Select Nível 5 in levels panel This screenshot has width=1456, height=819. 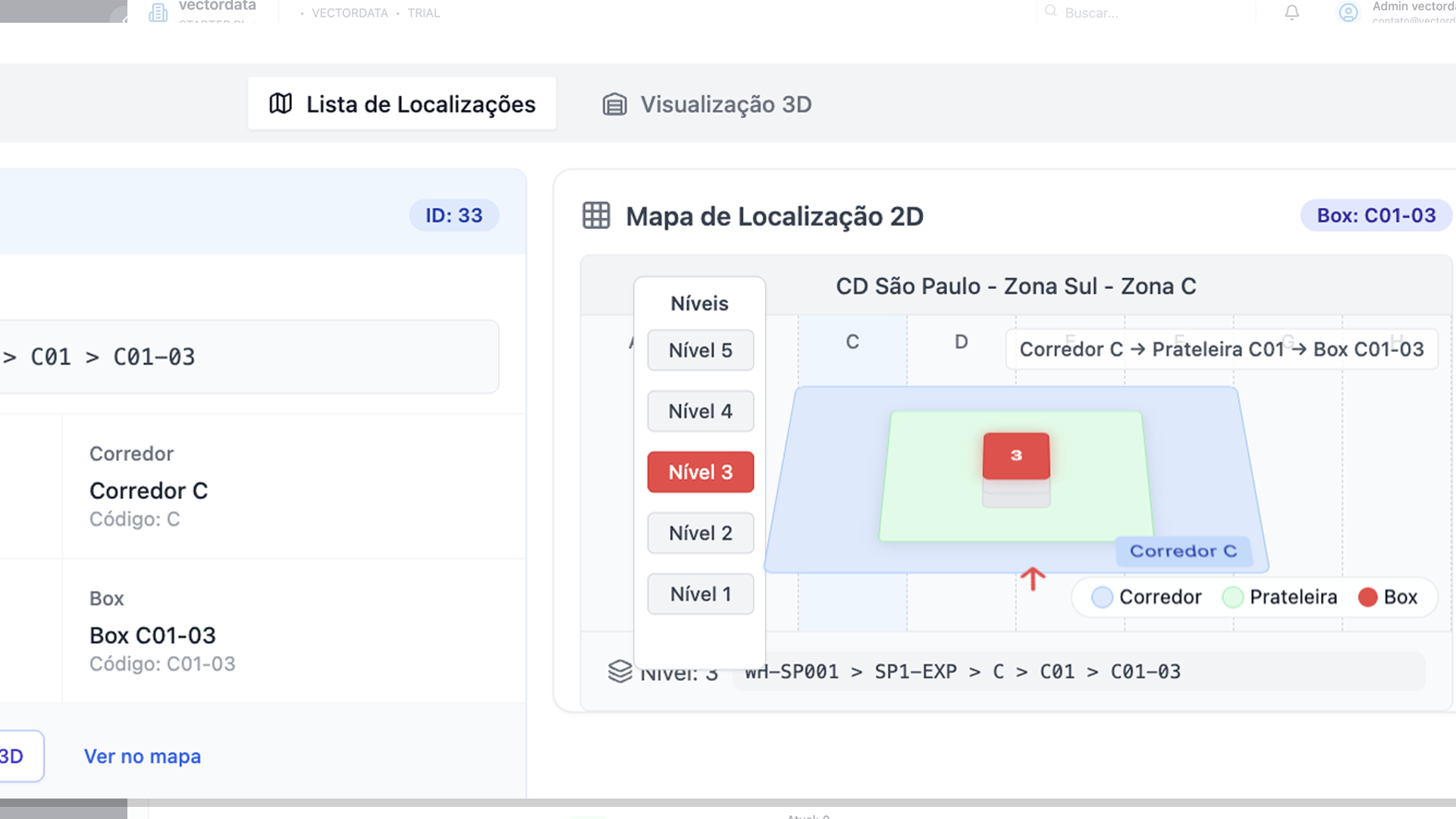[700, 350]
